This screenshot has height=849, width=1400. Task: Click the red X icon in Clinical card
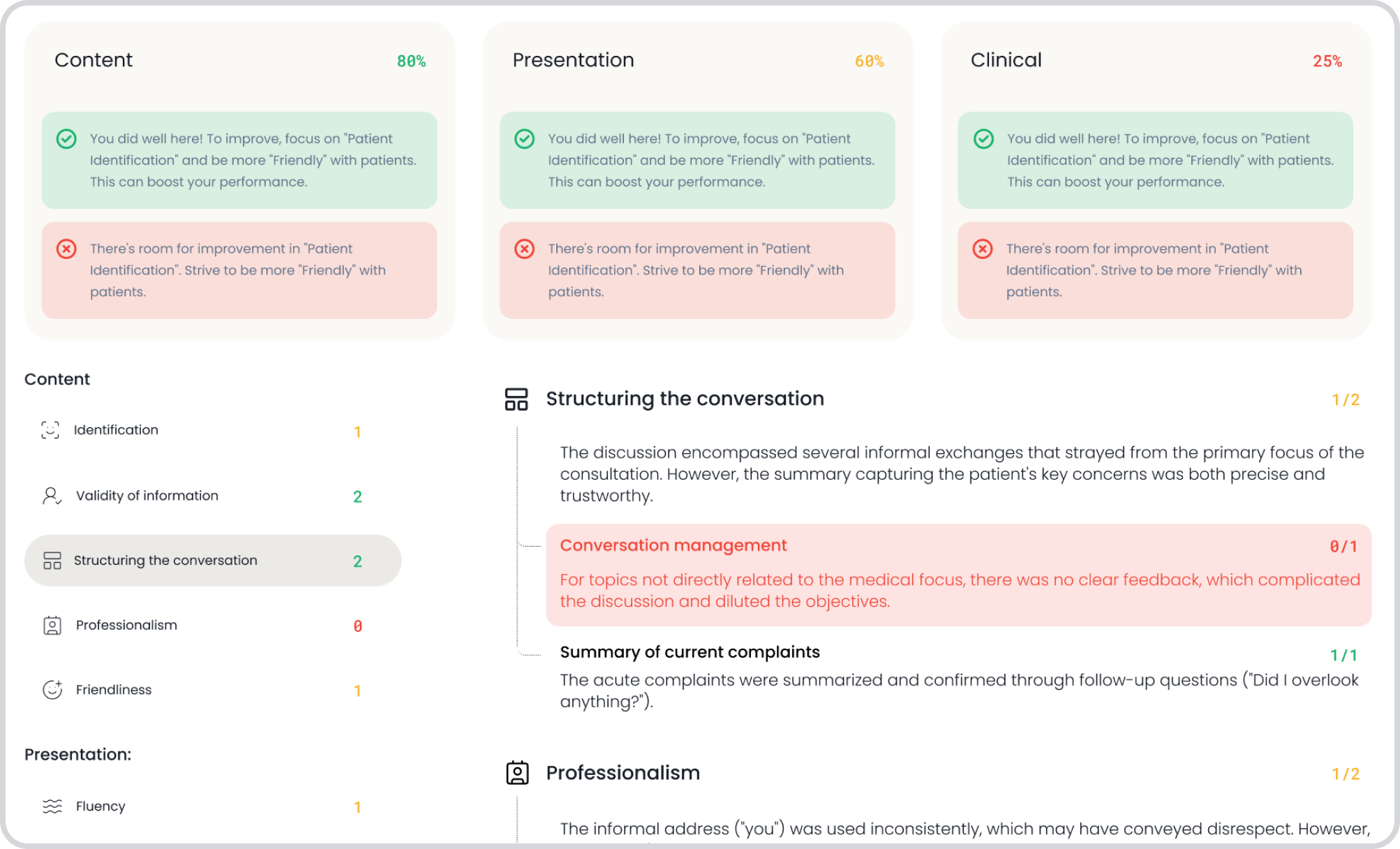pos(983,249)
